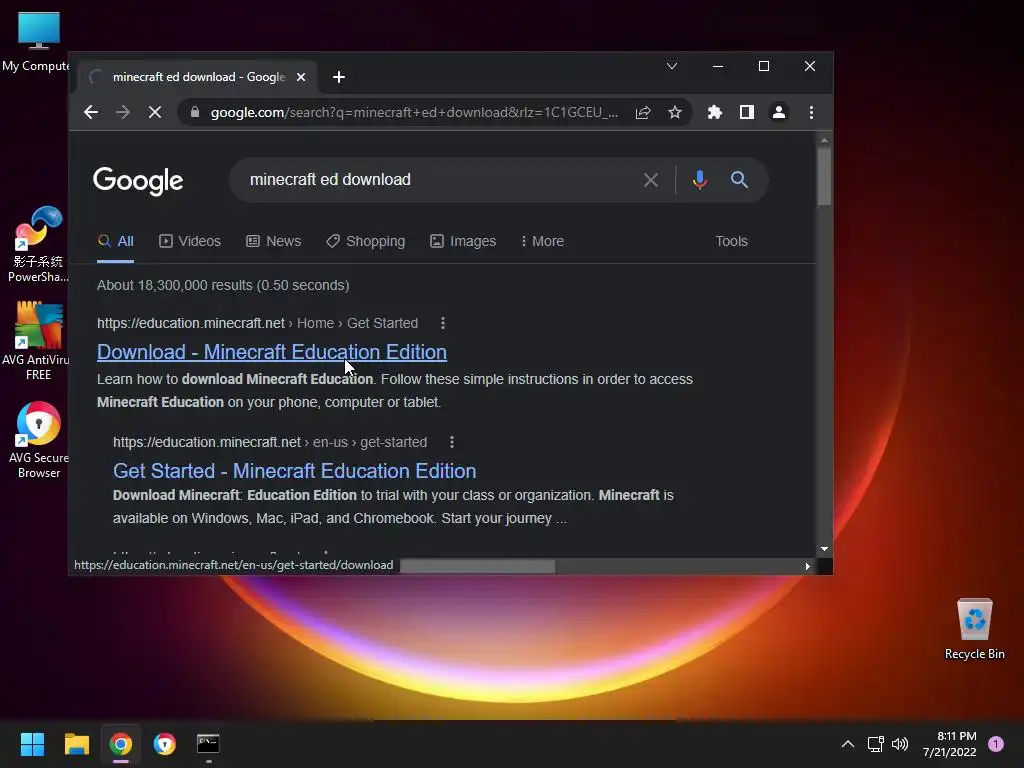Open the clock showing 8:11 PM
This screenshot has width=1024, height=768.
coord(950,744)
